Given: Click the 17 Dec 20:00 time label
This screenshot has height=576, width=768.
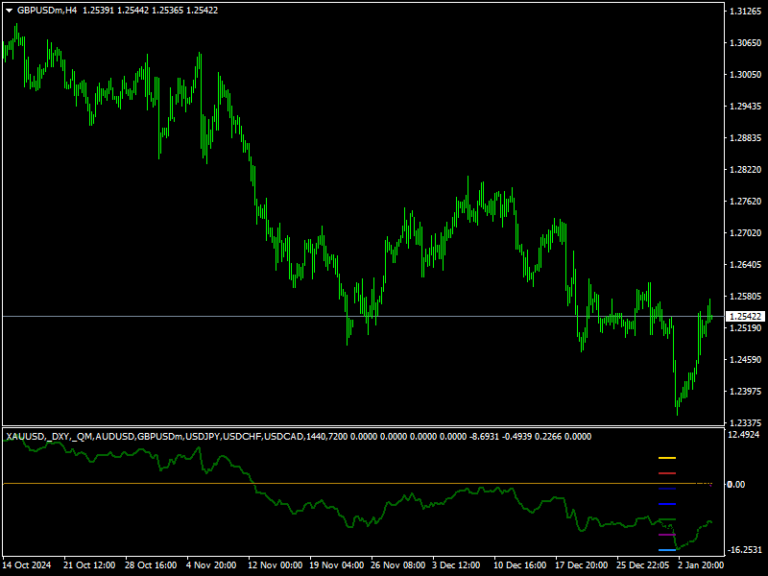Looking at the screenshot, I should pyautogui.click(x=581, y=565).
